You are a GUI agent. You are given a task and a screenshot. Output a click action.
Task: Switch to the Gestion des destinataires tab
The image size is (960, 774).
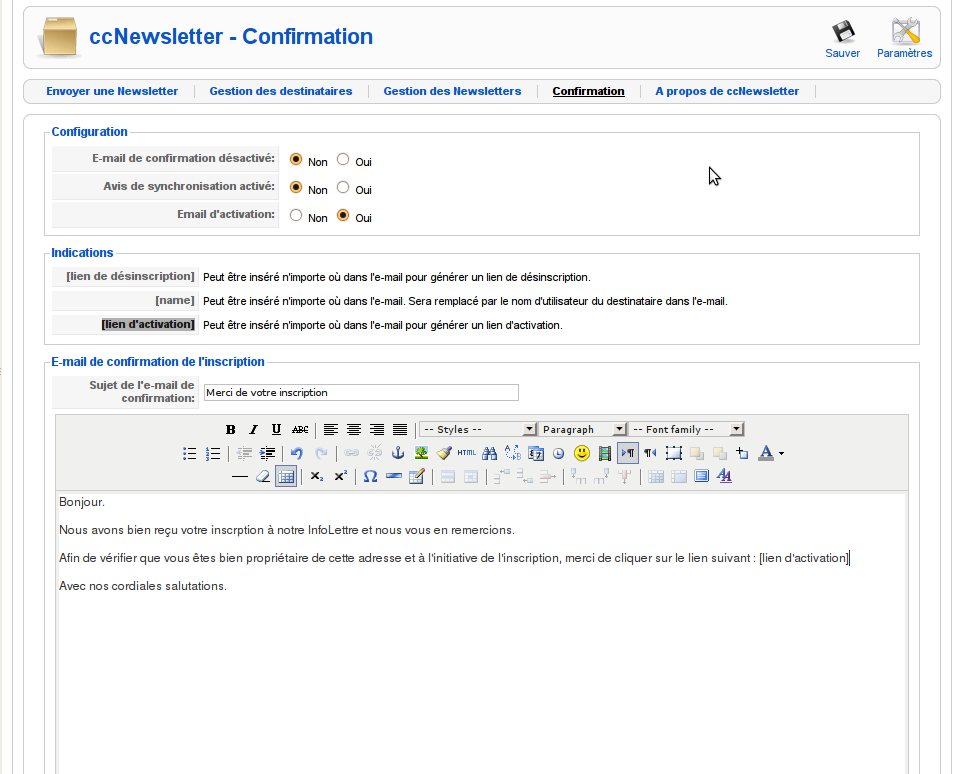coord(280,91)
